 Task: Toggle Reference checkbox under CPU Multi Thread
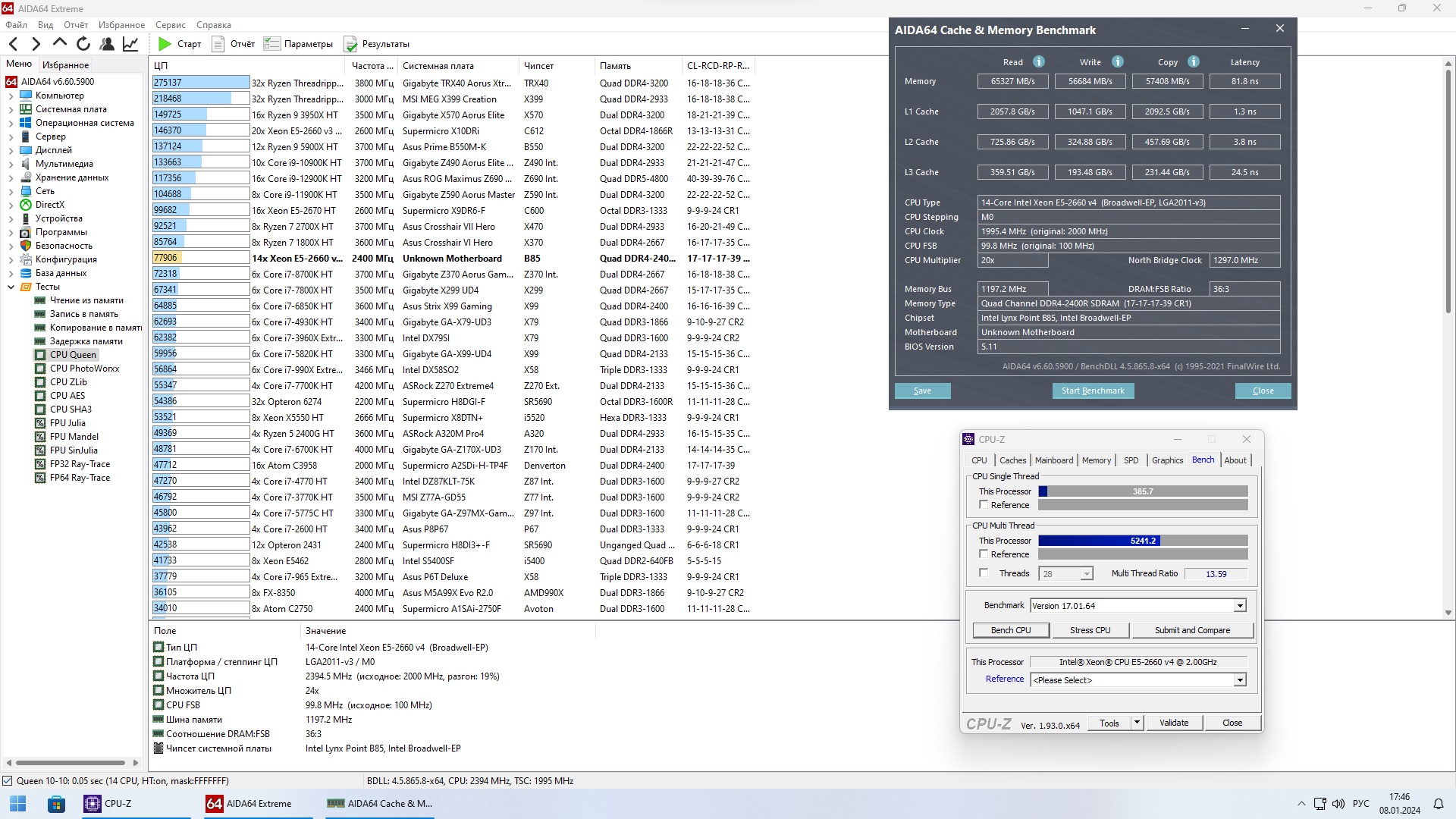(984, 554)
